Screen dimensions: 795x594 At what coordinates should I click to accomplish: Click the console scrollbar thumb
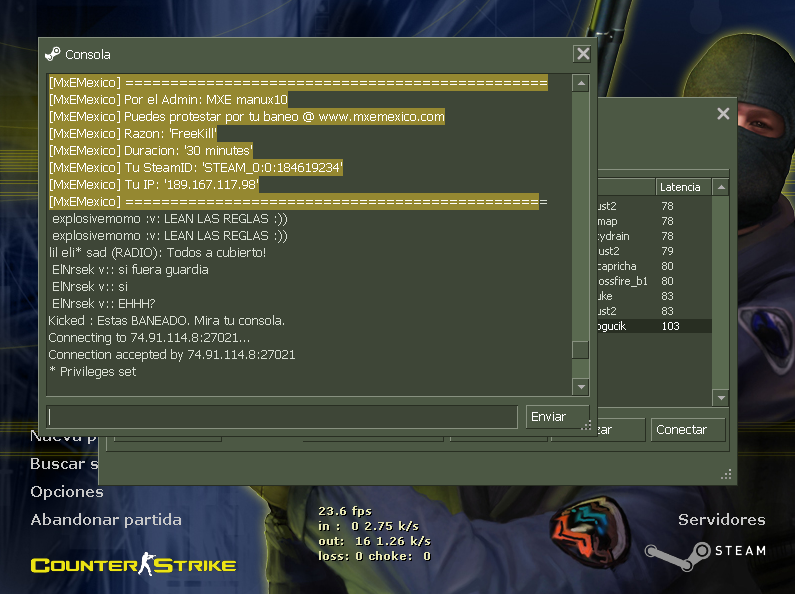pos(581,350)
